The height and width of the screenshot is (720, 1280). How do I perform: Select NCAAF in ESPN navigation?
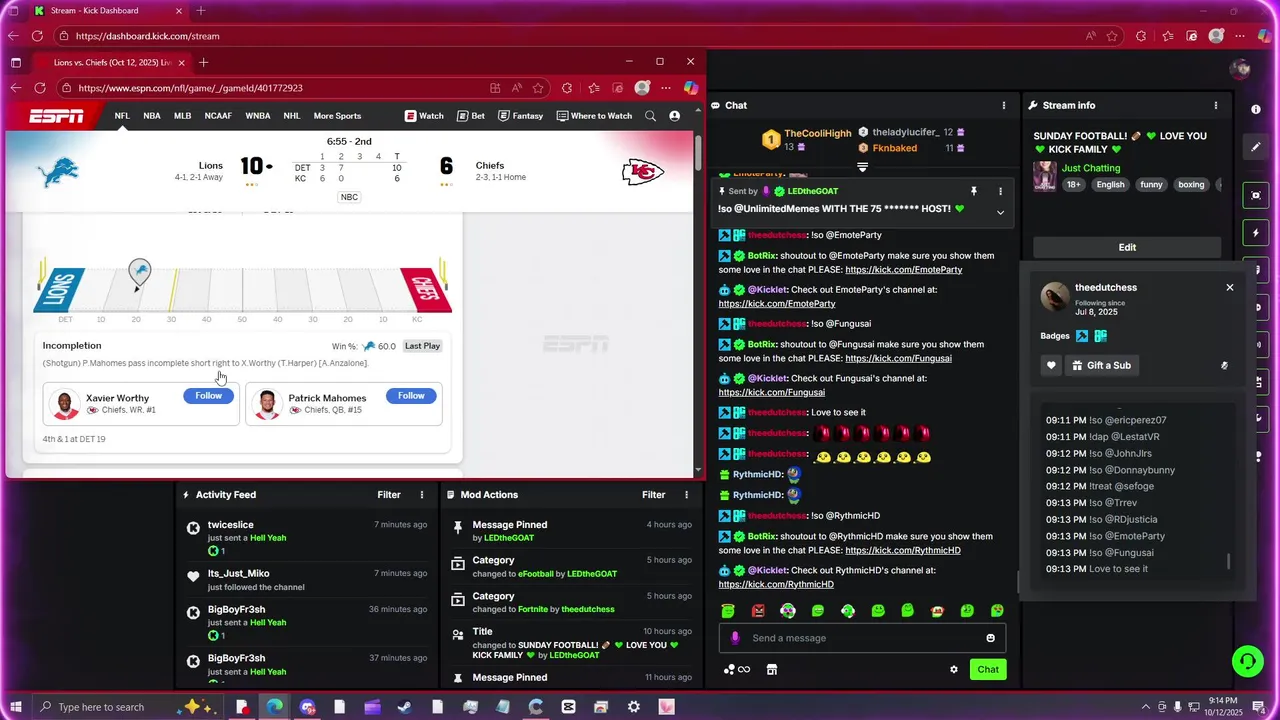pos(218,116)
